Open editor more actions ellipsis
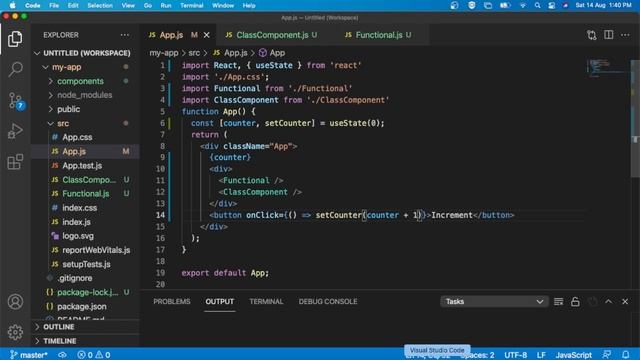Screen dimensions: 640x360 click(x=625, y=35)
